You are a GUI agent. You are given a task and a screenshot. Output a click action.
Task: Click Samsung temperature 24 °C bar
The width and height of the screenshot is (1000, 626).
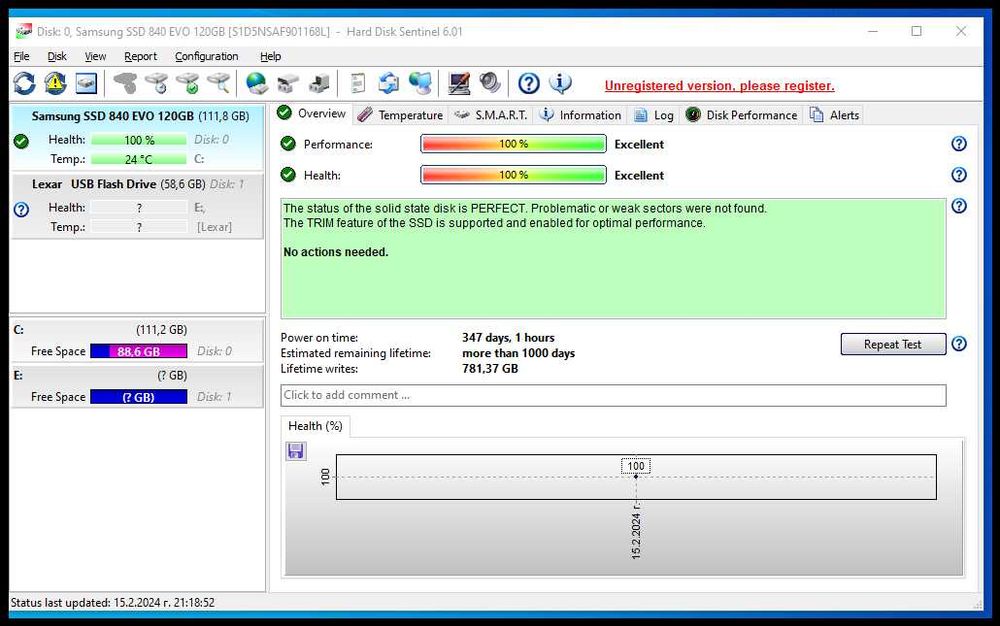pyautogui.click(x=138, y=159)
